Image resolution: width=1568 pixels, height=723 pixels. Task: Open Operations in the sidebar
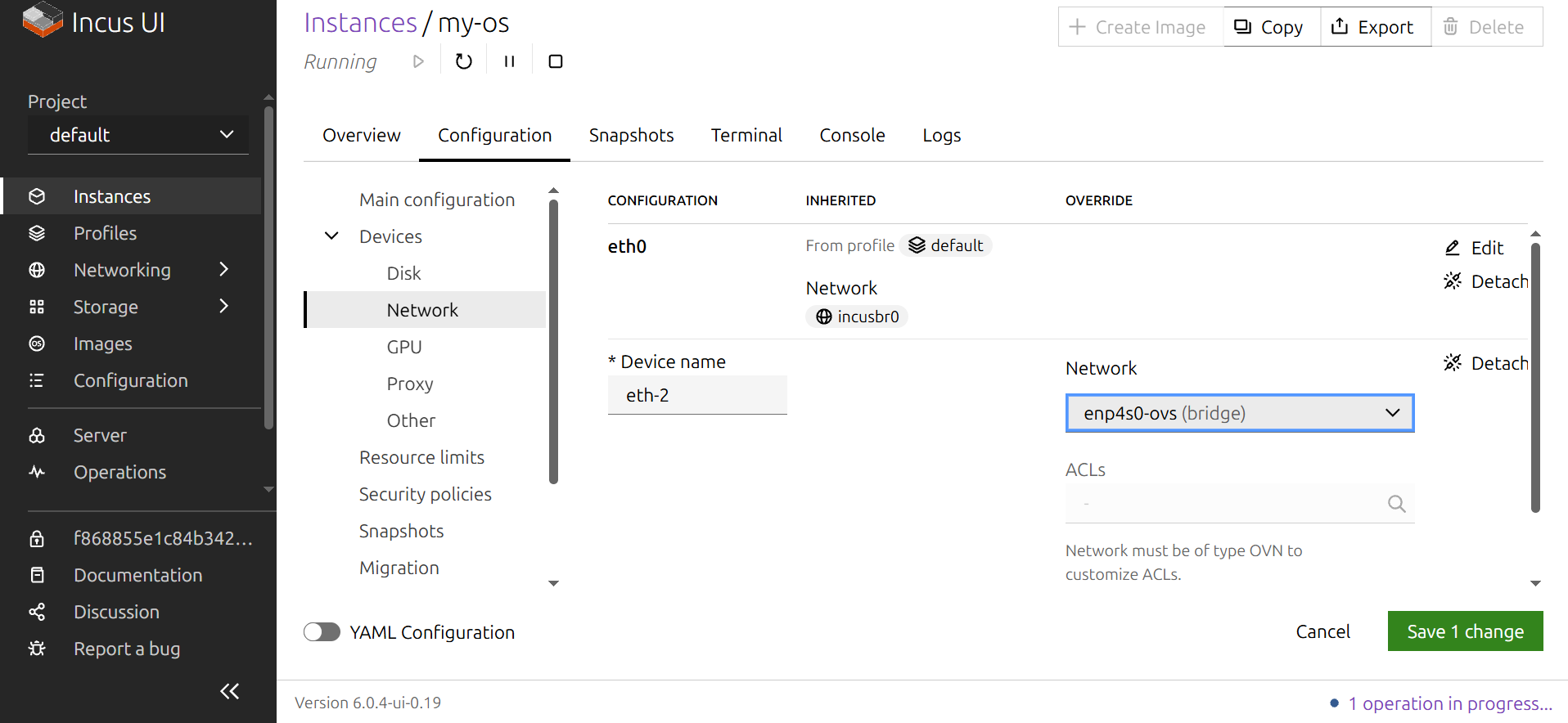click(119, 472)
